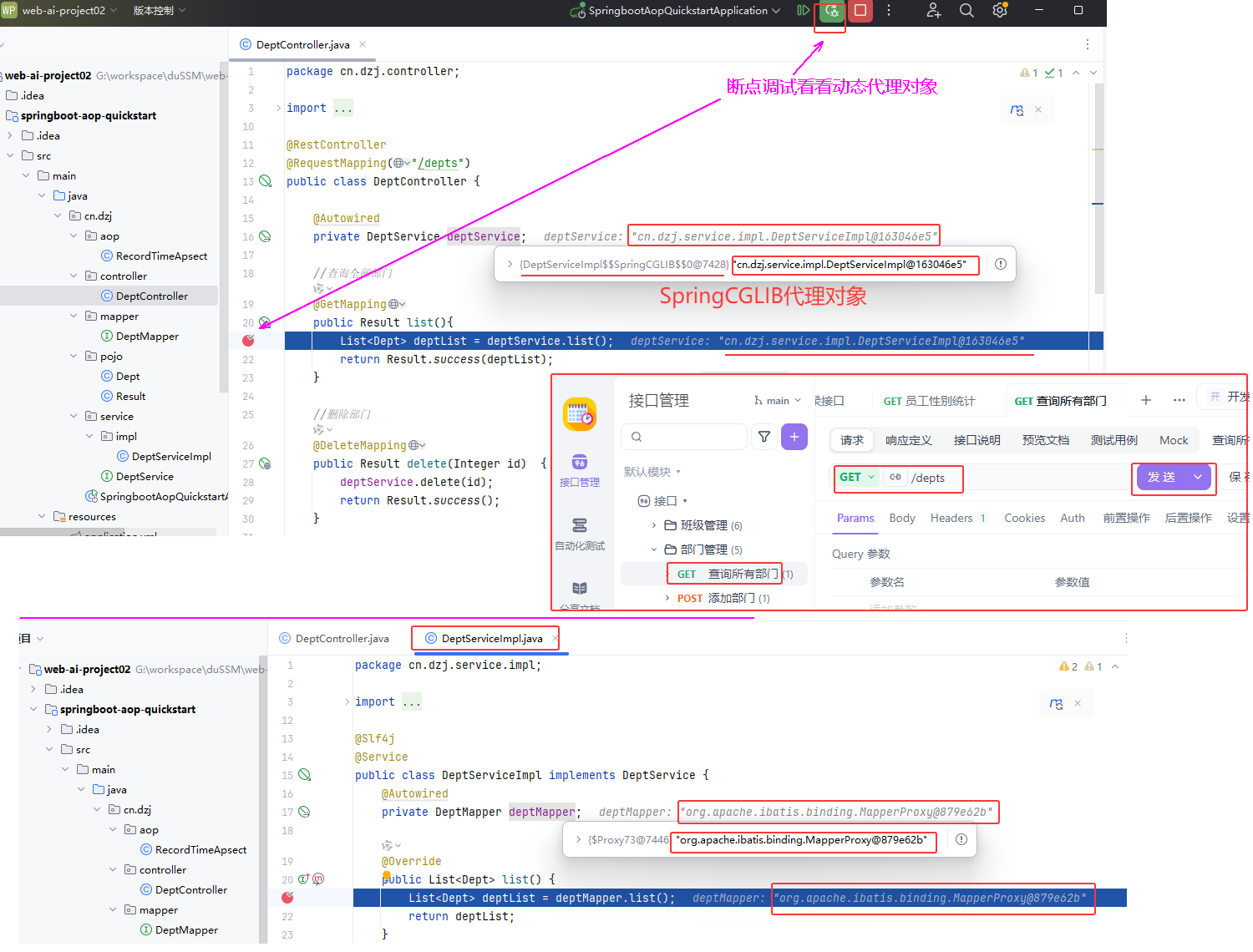Expand the 班级管理 folder

click(x=654, y=525)
